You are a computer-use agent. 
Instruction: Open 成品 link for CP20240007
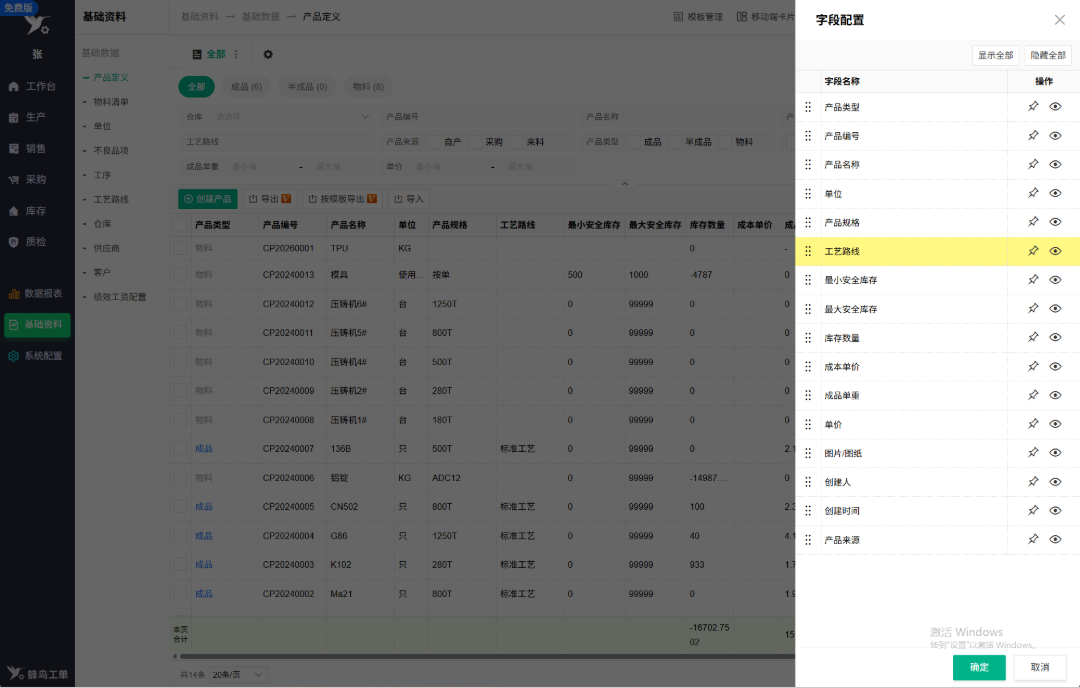click(203, 449)
